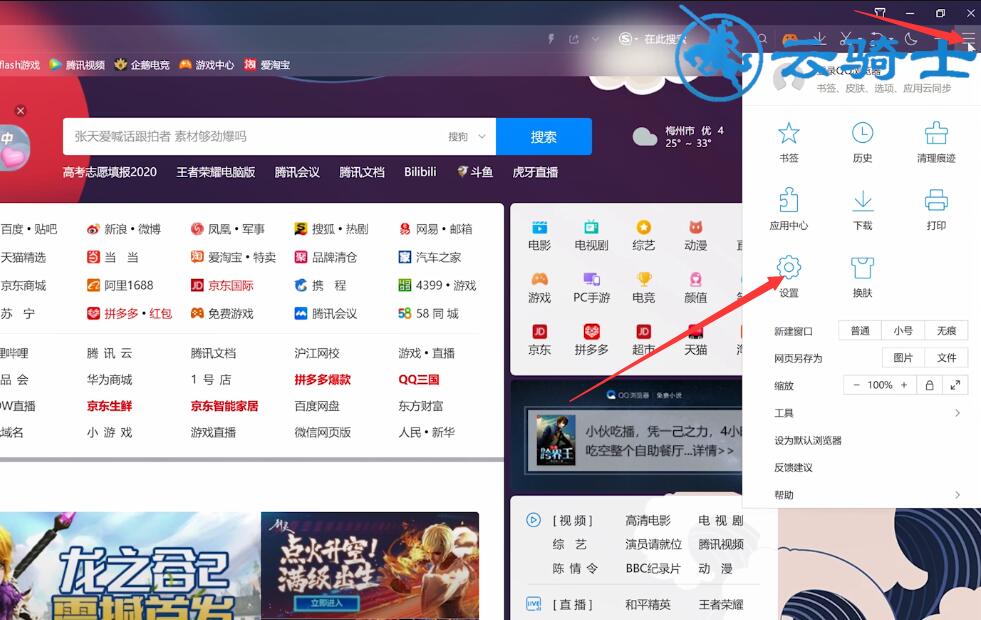This screenshot has width=981, height=620.
Task: Expand the 工具 submenu arrow
Action: (957, 413)
